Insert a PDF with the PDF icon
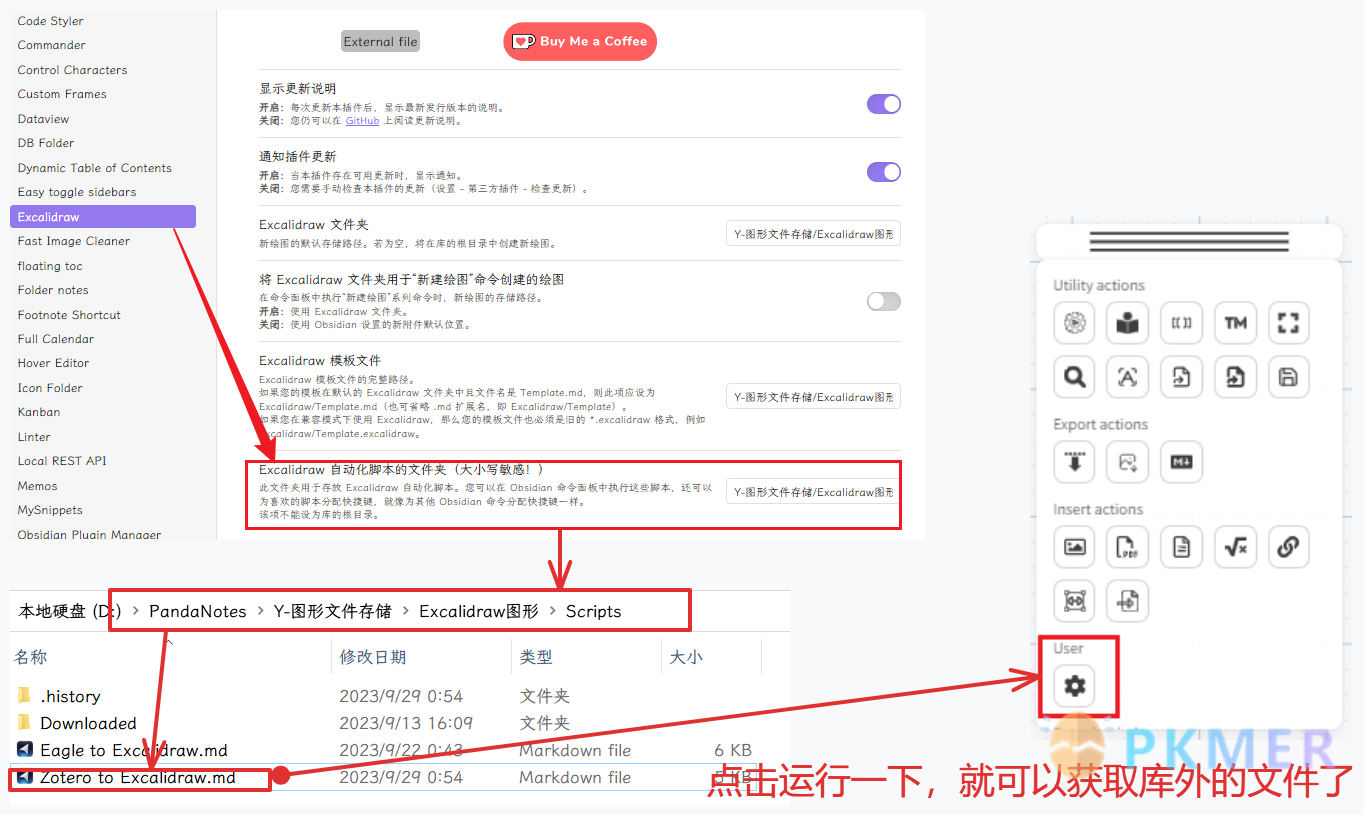The width and height of the screenshot is (1364, 815). click(x=1128, y=547)
